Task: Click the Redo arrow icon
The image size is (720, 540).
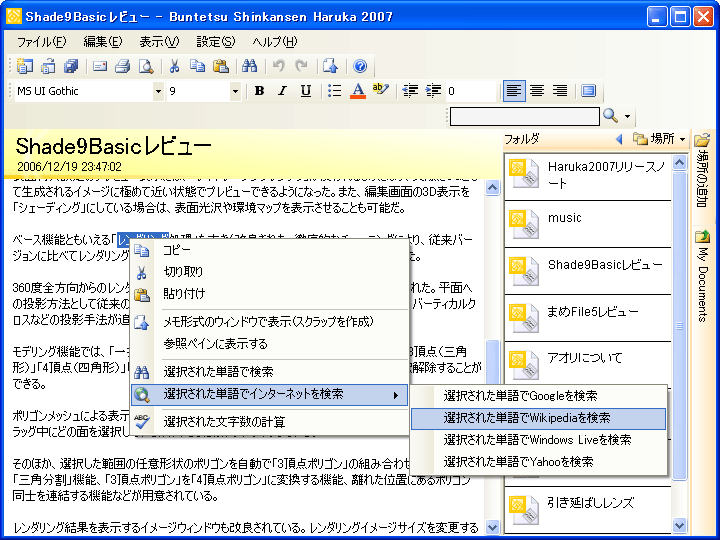Action: coord(301,66)
